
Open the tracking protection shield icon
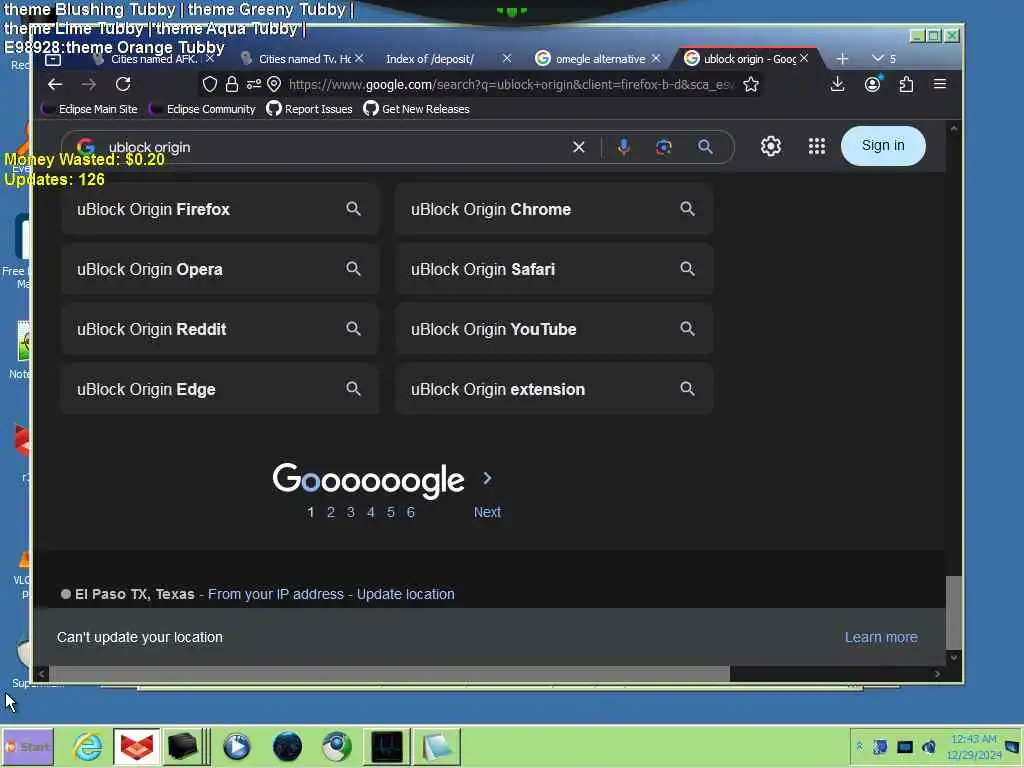tap(210, 84)
